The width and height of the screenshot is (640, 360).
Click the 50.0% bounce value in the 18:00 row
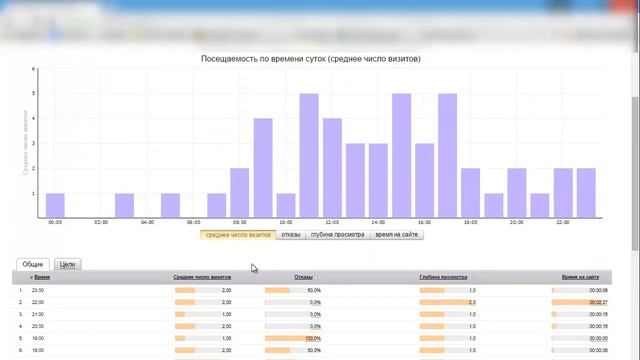314,350
